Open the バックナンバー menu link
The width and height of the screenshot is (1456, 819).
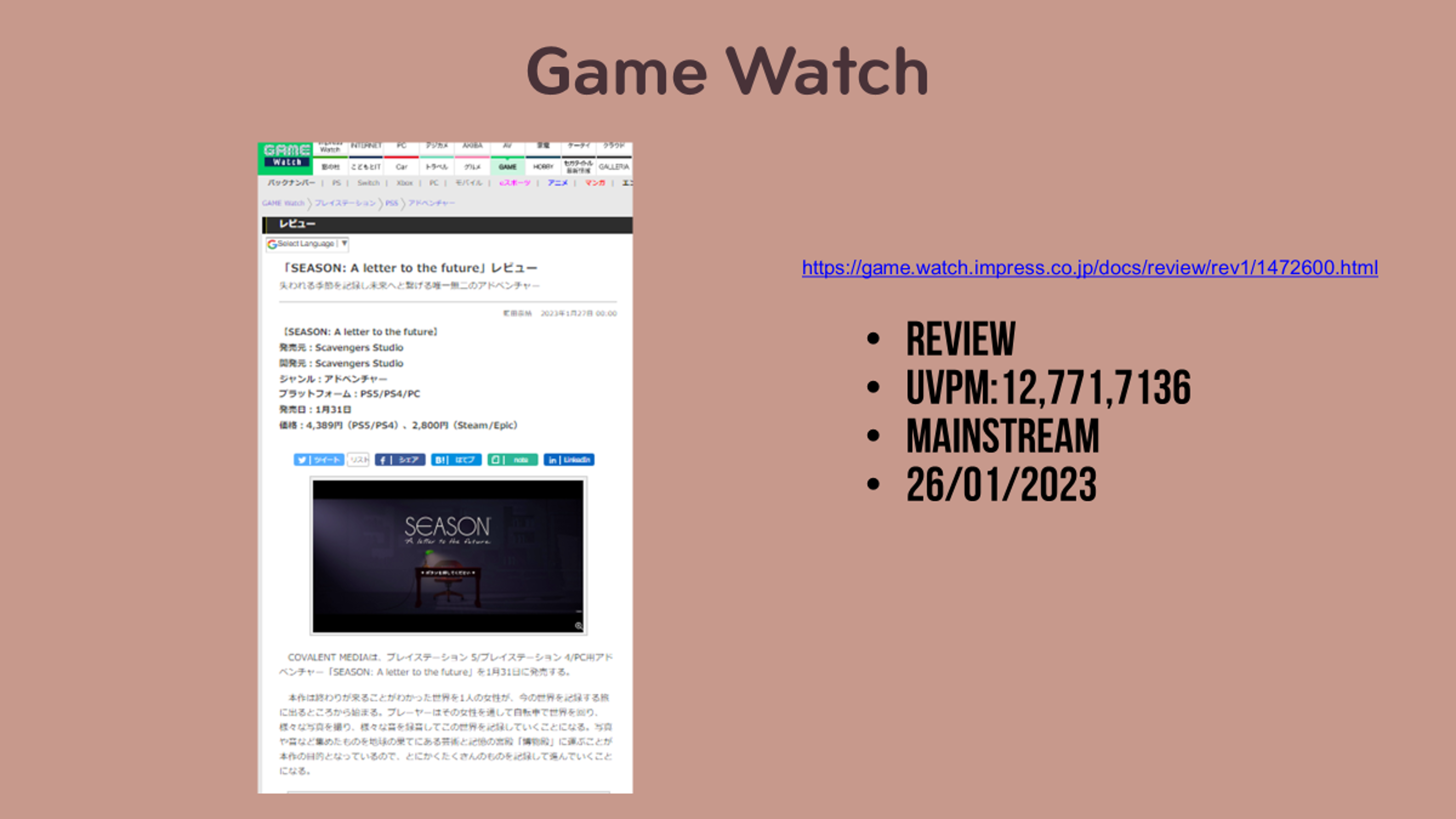[x=291, y=183]
